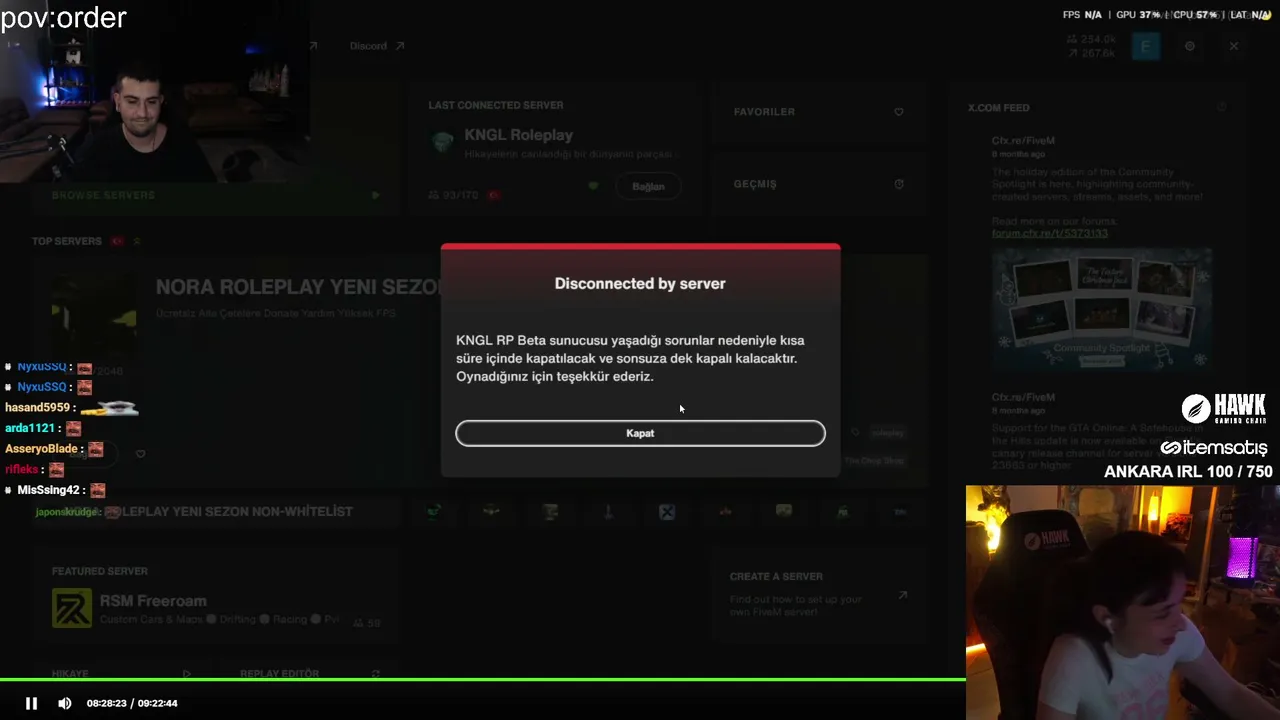1280x720 pixels.
Task: Mute the video with the speaker icon
Action: click(65, 703)
